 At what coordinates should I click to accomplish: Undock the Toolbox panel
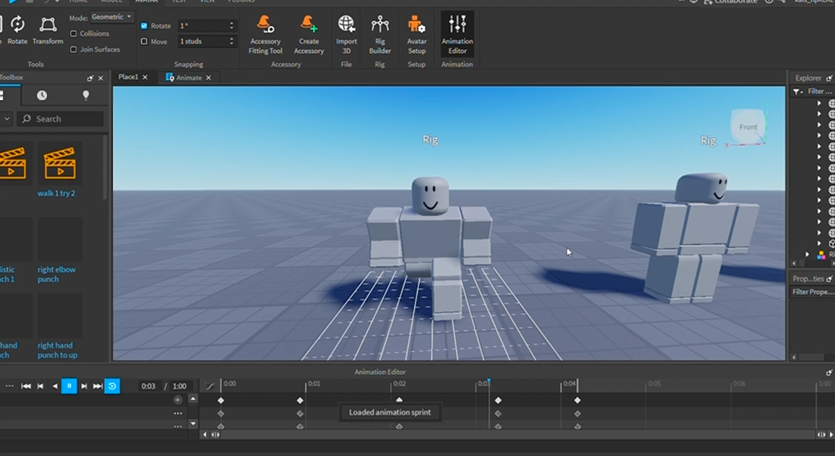click(x=90, y=78)
